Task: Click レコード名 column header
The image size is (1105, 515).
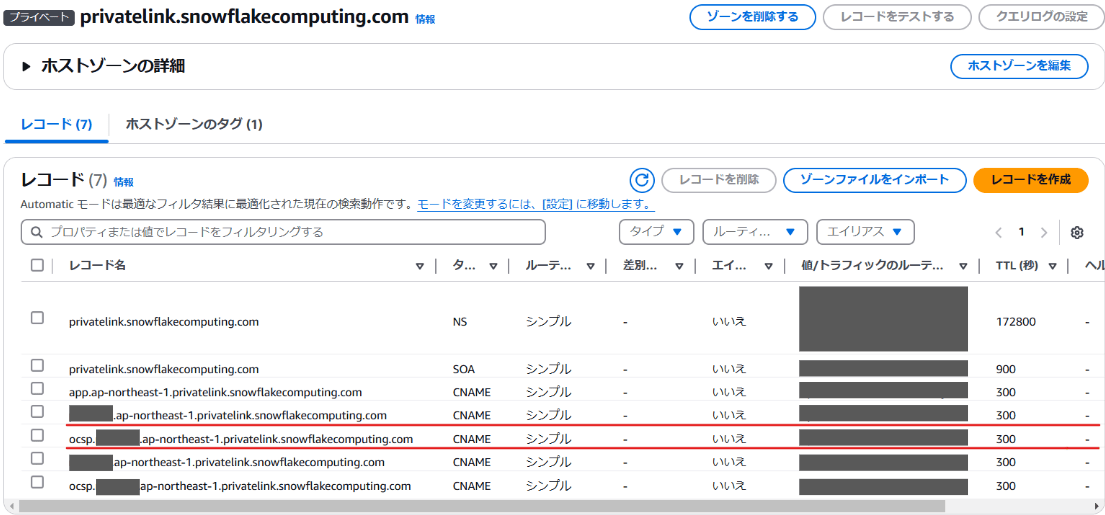Action: 97,266
